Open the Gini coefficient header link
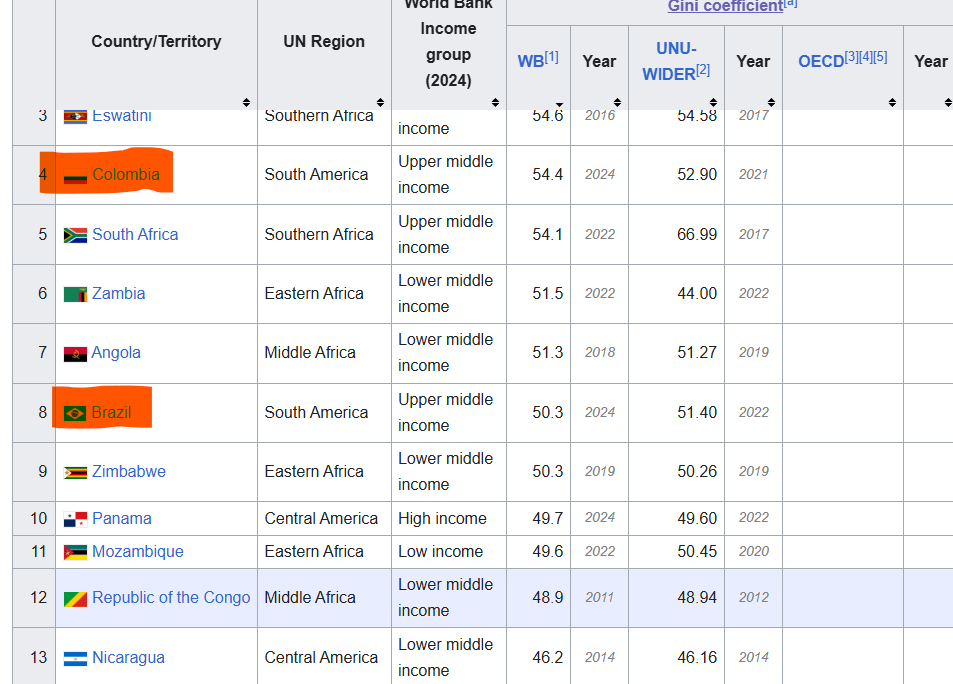Viewport: 953px width, 684px height. point(725,6)
